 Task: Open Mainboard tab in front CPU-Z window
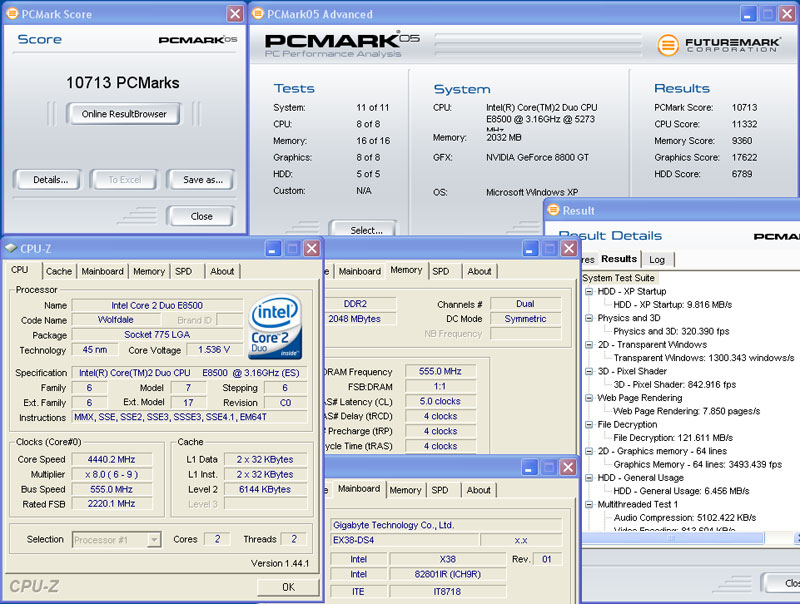click(102, 271)
